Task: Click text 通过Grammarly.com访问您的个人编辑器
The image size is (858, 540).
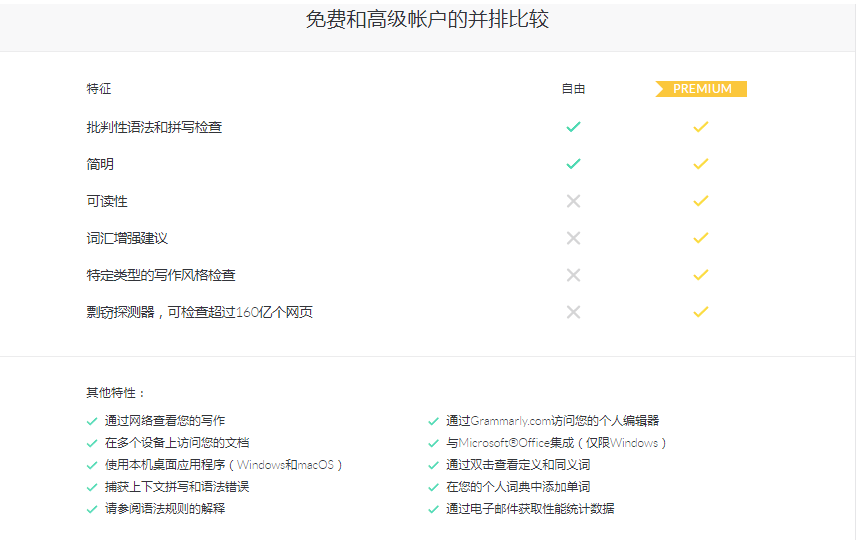Action: click(552, 421)
